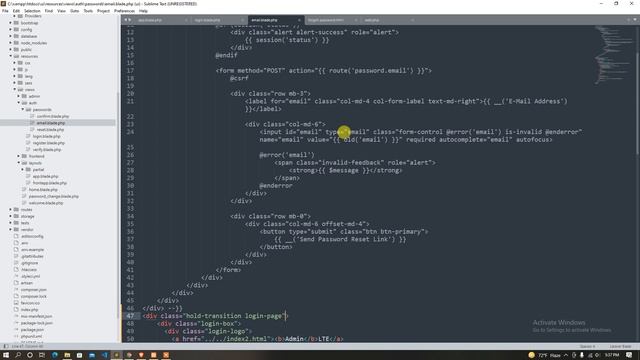Expand the node_modules folder

[11, 43]
